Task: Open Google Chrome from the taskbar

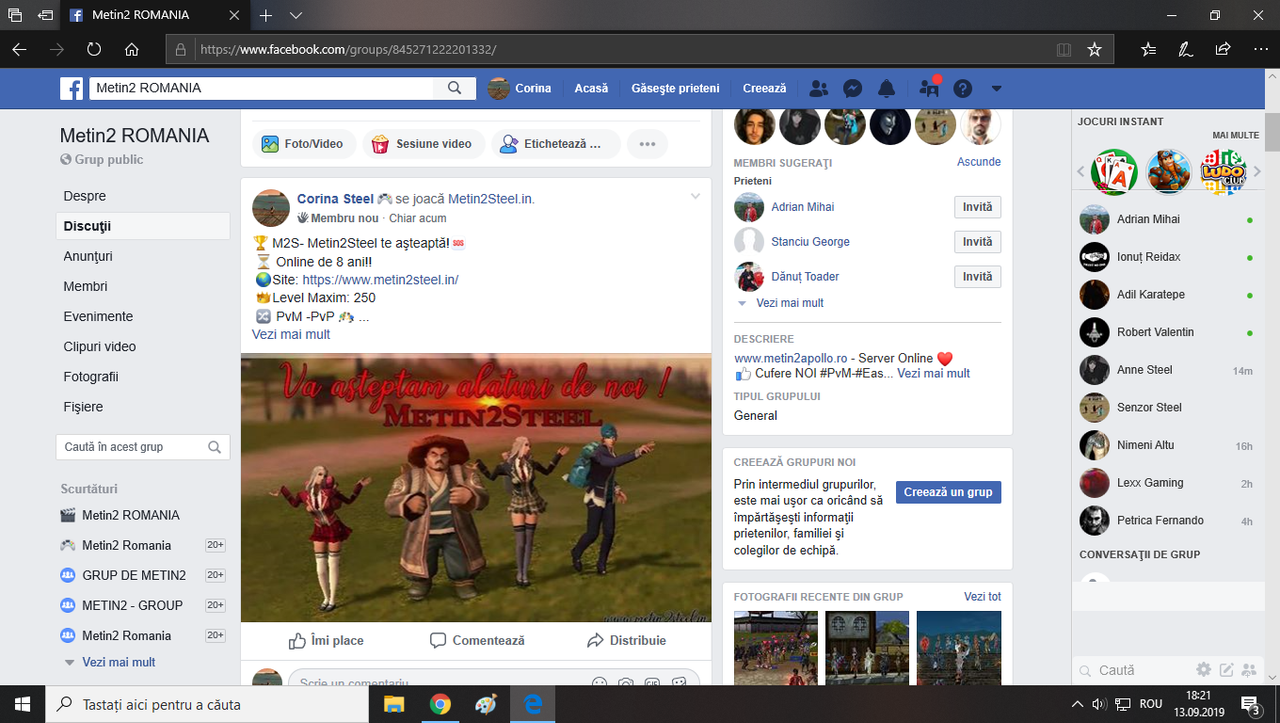Action: (x=440, y=704)
